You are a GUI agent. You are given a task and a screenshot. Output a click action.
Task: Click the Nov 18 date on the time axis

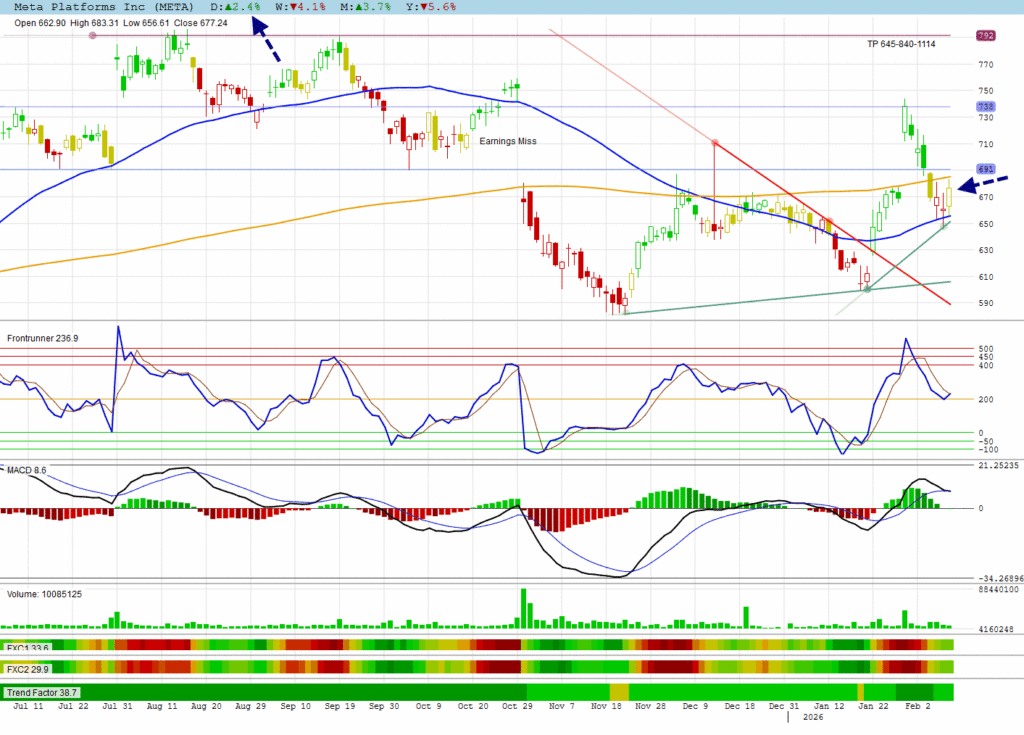click(608, 706)
